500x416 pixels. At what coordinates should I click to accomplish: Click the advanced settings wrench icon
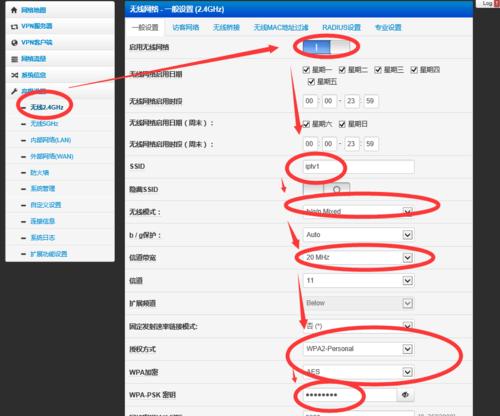click(14, 91)
